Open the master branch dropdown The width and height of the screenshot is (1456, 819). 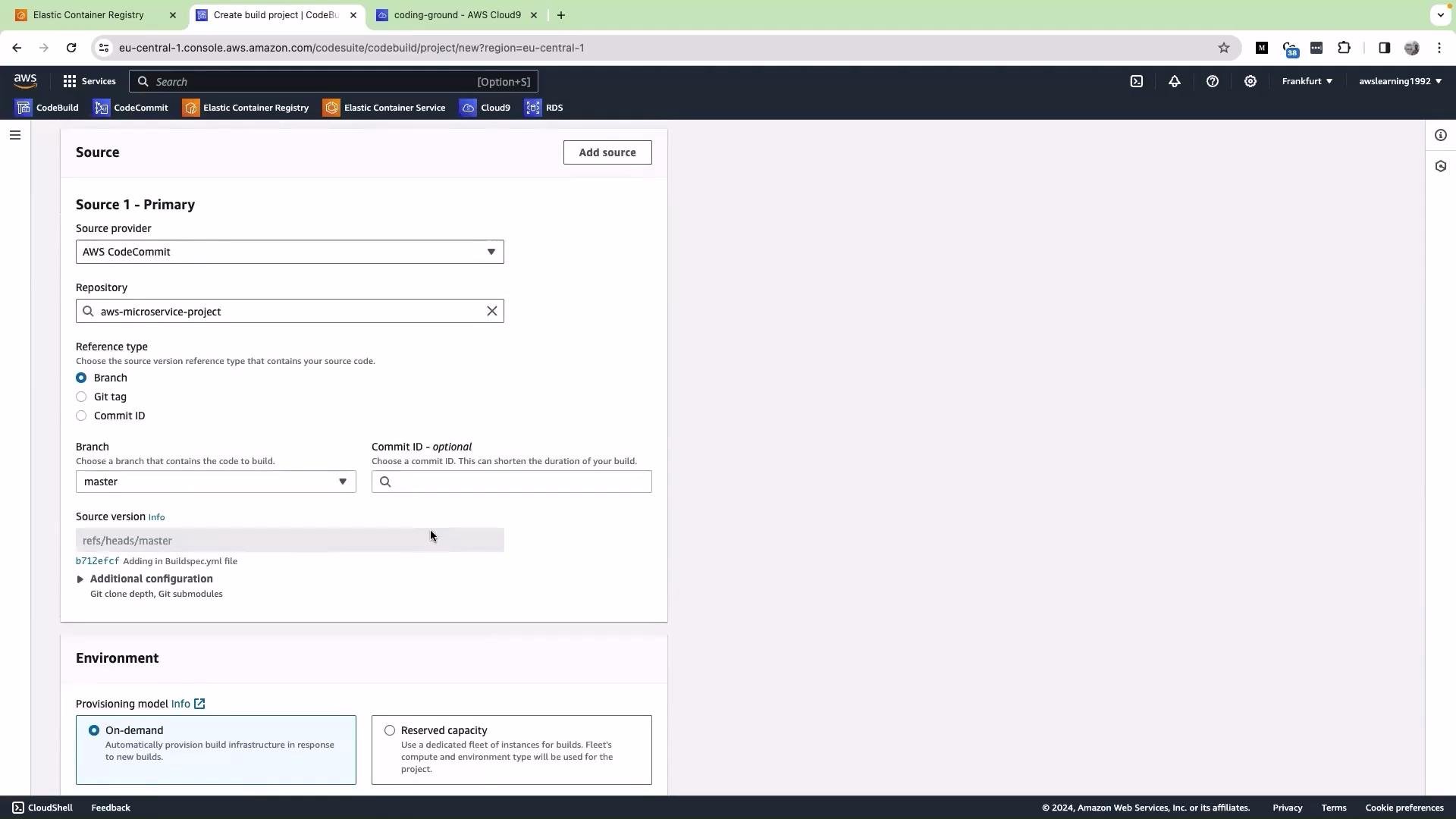[216, 482]
